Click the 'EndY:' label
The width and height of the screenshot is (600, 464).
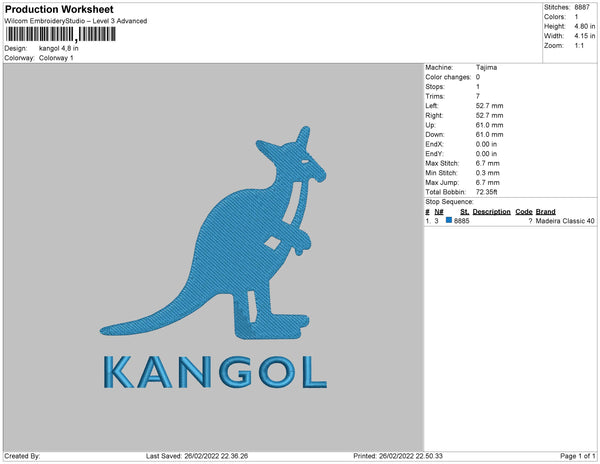pyautogui.click(x=434, y=154)
